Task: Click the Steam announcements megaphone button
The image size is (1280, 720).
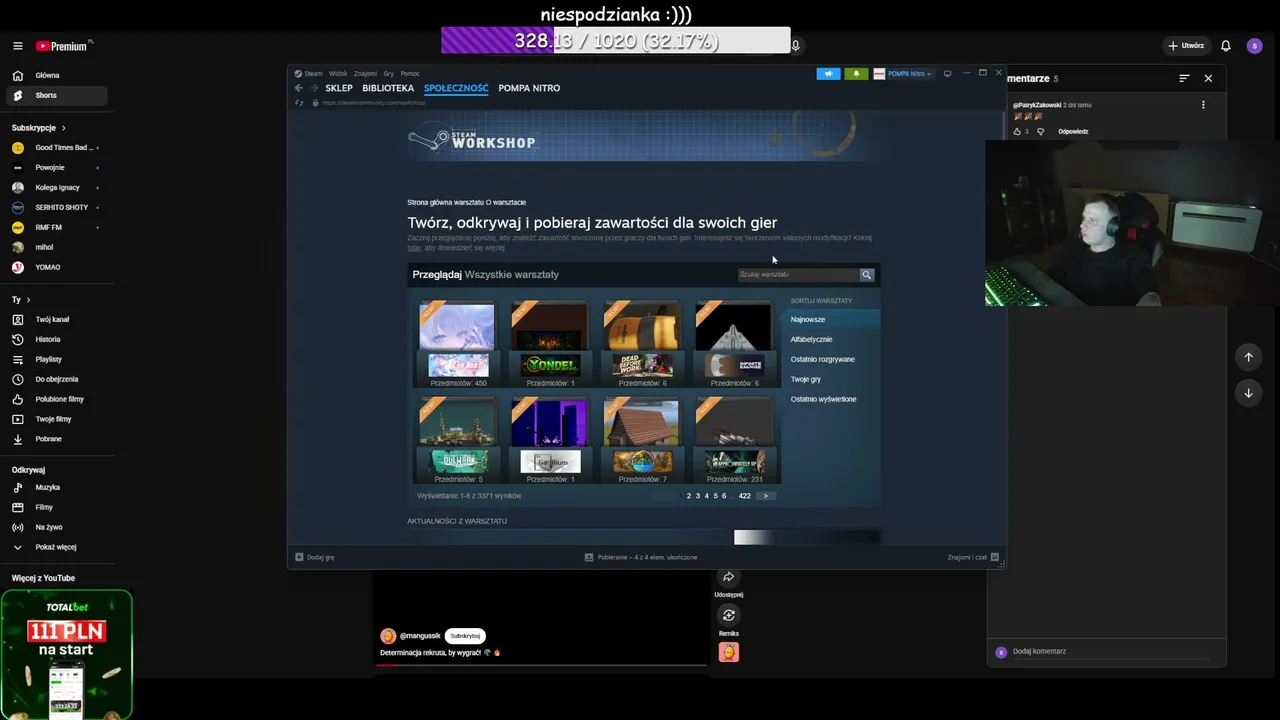Action: 828,74
